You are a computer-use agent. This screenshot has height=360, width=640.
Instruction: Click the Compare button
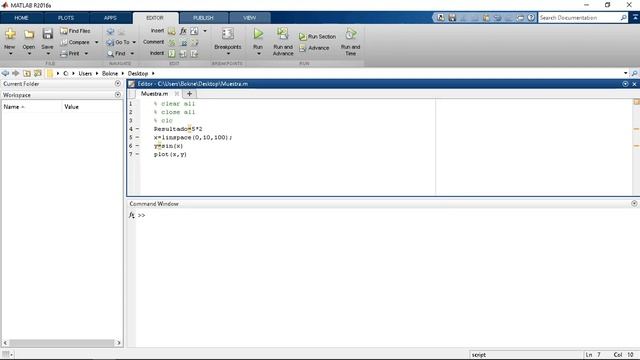pyautogui.click(x=75, y=42)
